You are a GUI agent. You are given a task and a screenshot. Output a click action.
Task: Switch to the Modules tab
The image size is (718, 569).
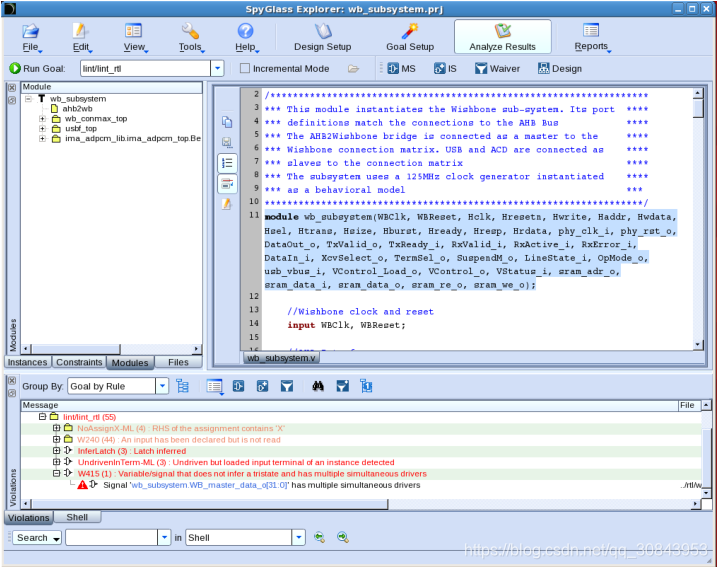pos(130,363)
